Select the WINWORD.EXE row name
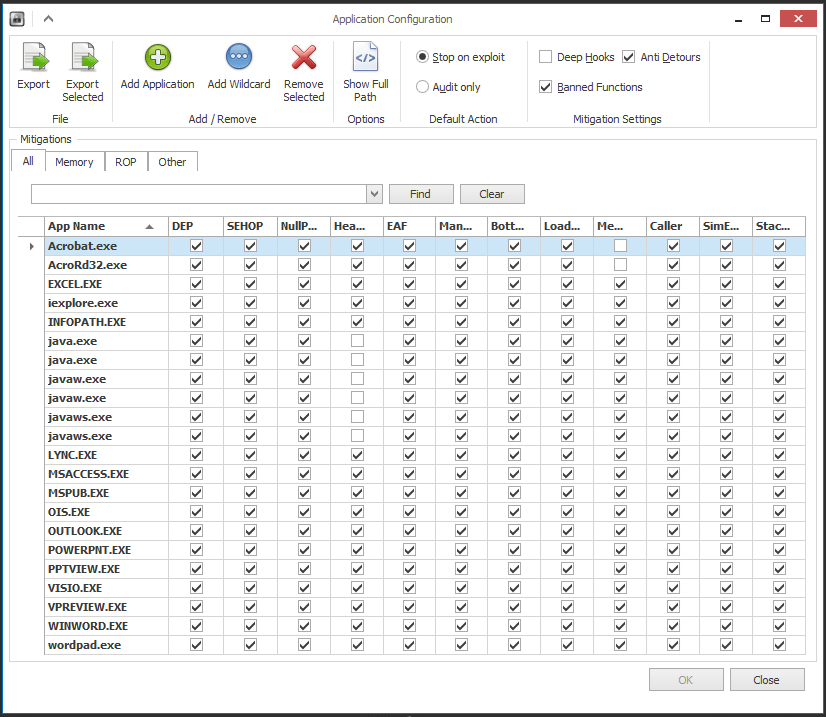This screenshot has height=717, width=826. (88, 625)
